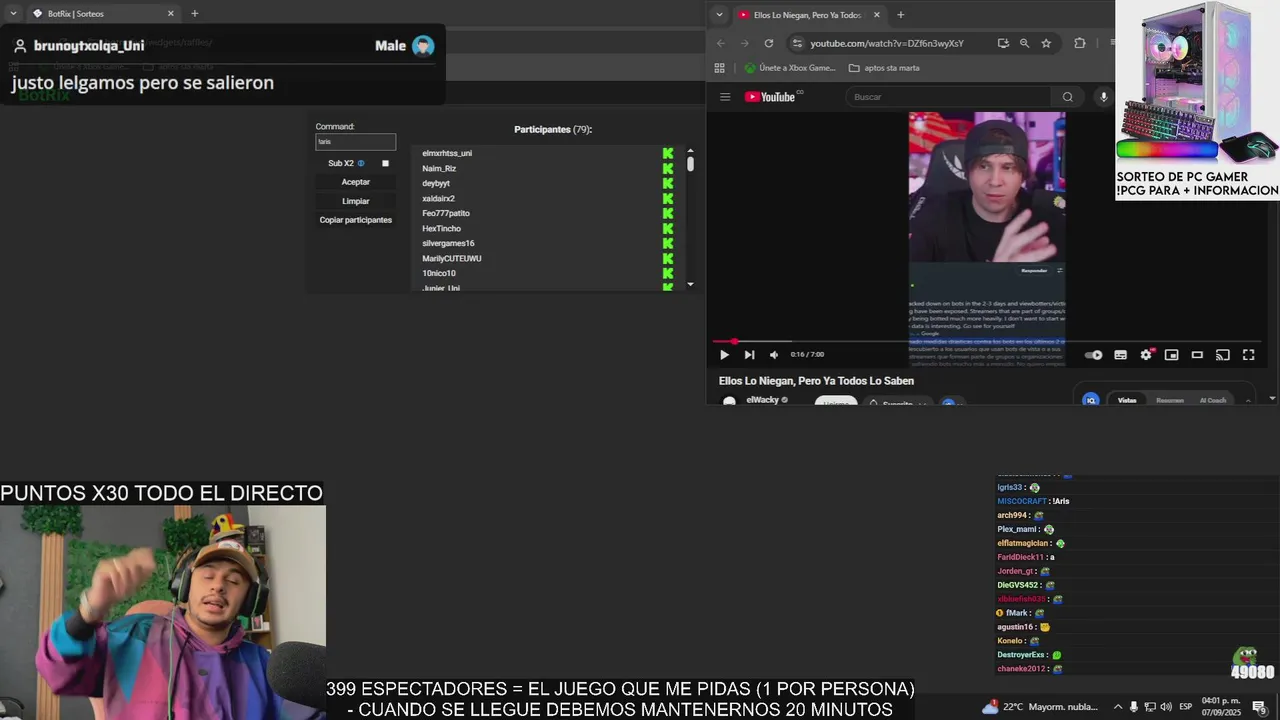Click the youtube.com URL in address bar
Screen dimensions: 1280x720
pos(886,43)
